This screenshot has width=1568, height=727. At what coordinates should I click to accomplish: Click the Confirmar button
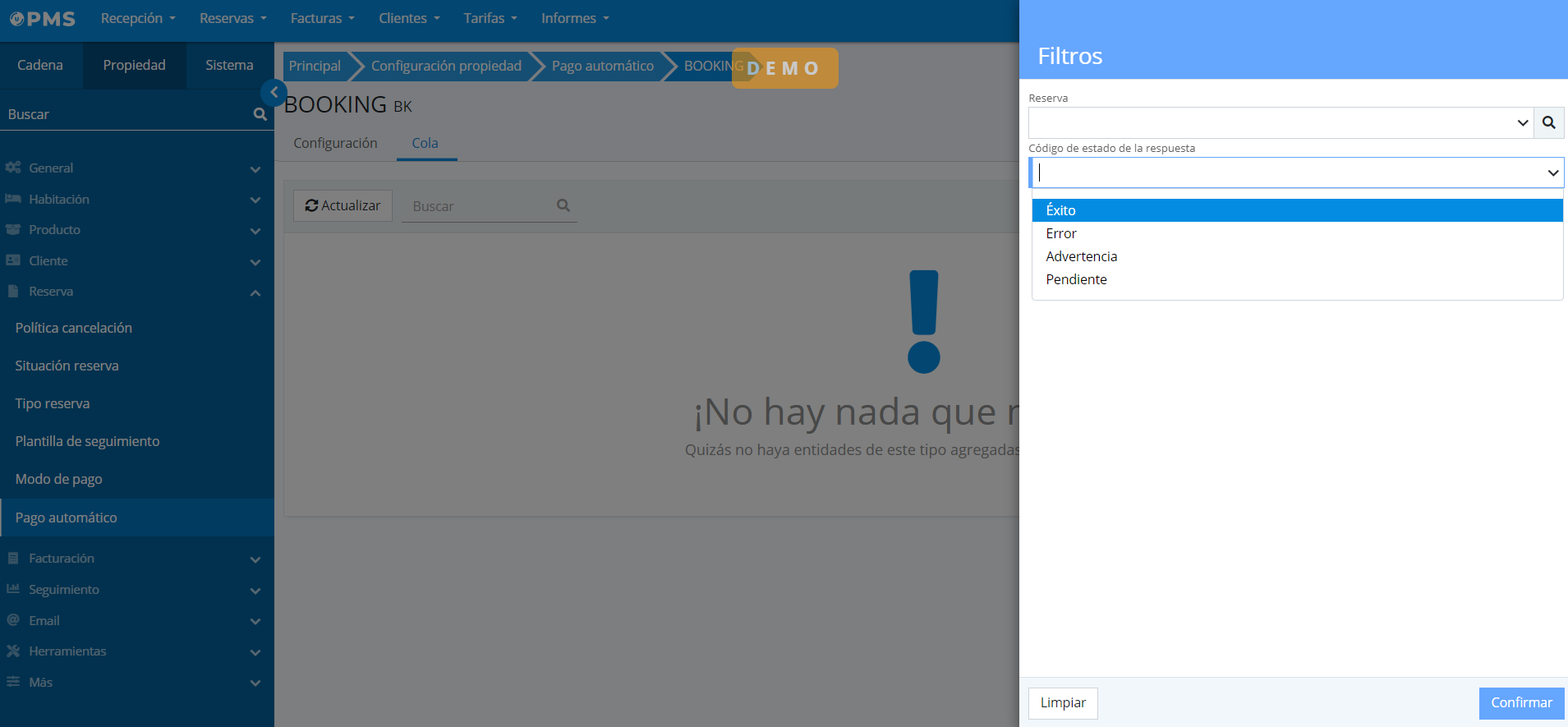click(1520, 703)
